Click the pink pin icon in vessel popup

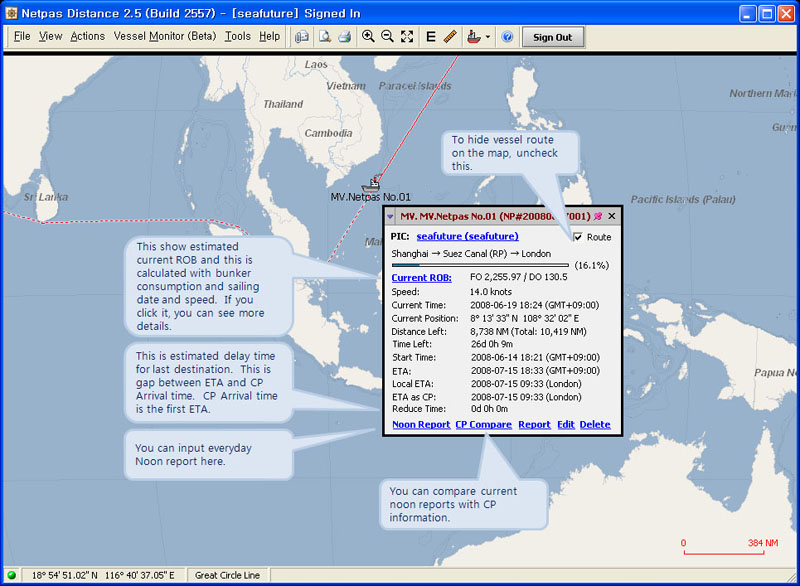pyautogui.click(x=598, y=216)
